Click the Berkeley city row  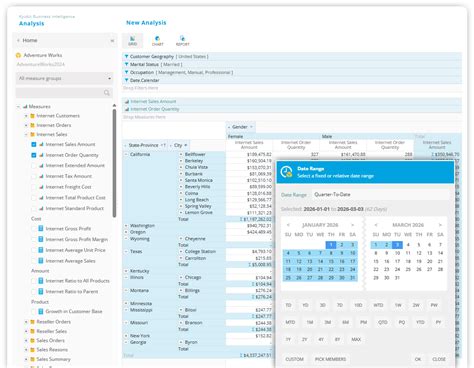(x=194, y=161)
